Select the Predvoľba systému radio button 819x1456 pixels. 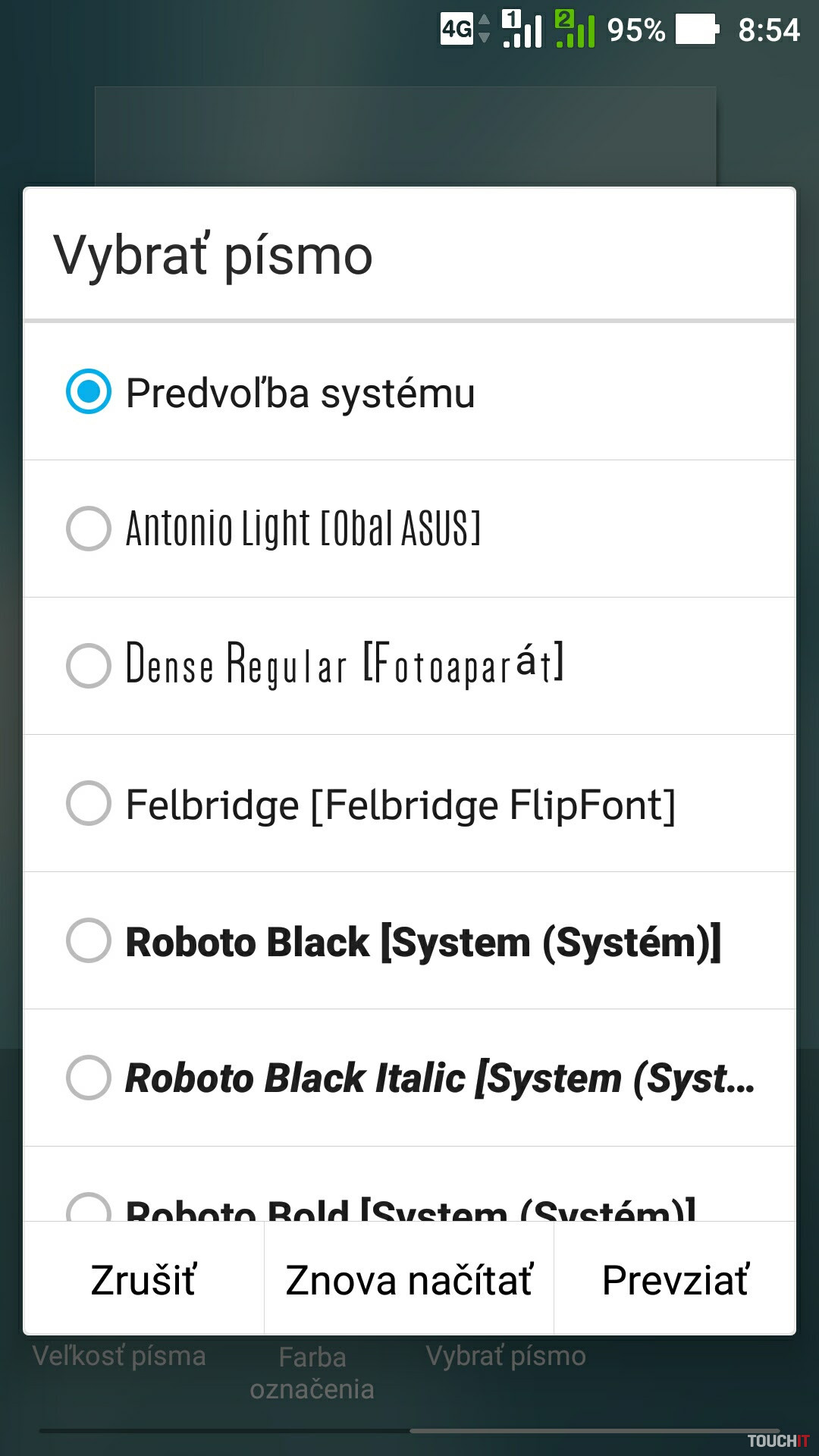click(x=89, y=391)
